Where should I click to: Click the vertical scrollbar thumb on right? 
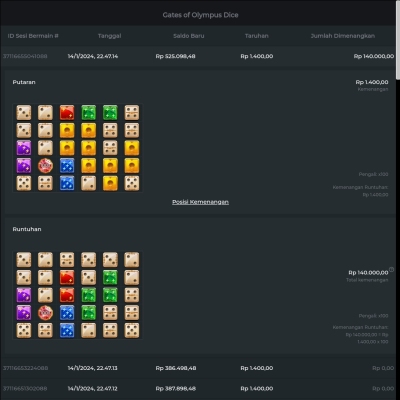[x=398, y=40]
